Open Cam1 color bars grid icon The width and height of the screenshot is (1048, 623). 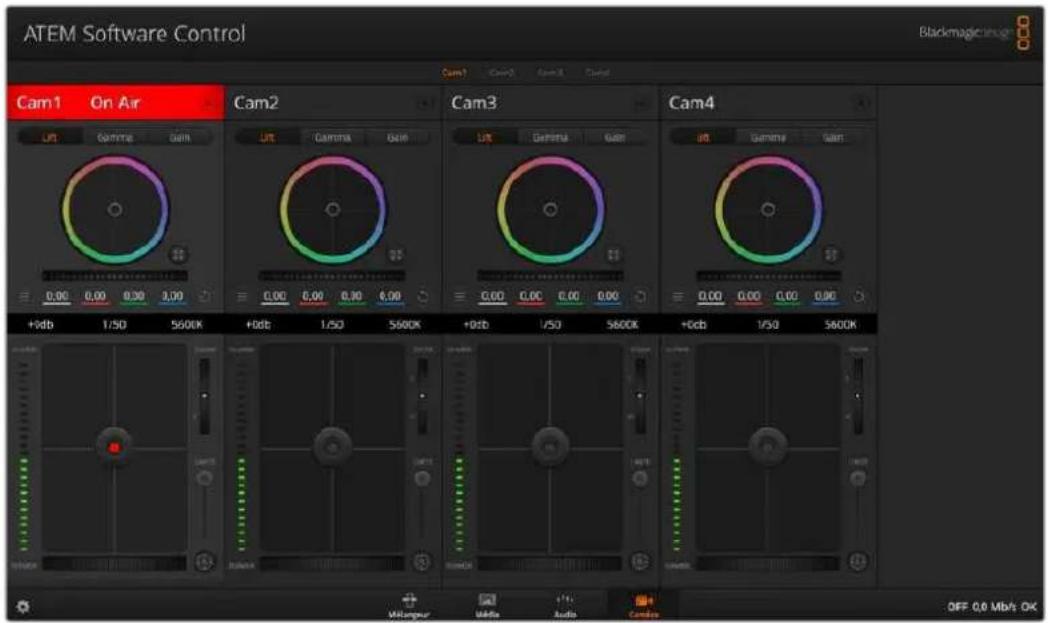(178, 254)
